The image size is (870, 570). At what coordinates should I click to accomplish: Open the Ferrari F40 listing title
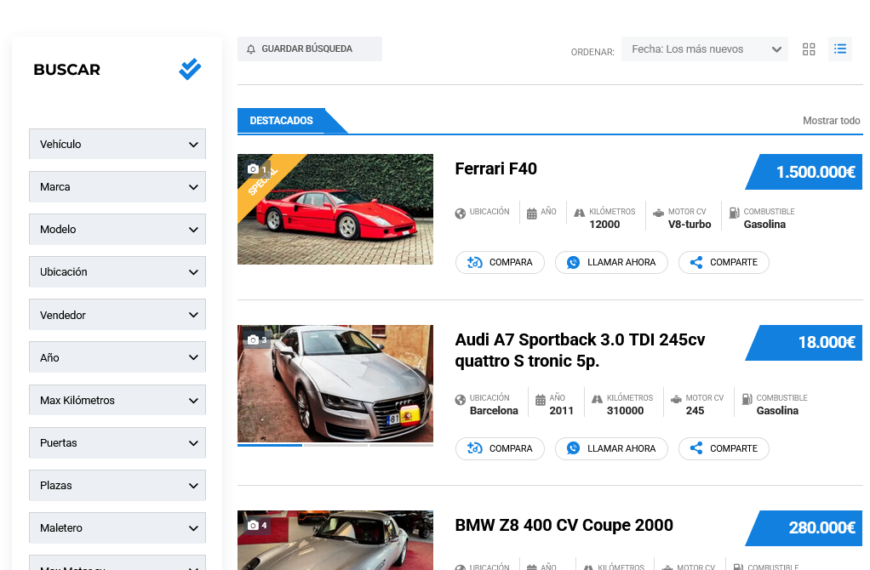[x=495, y=169]
